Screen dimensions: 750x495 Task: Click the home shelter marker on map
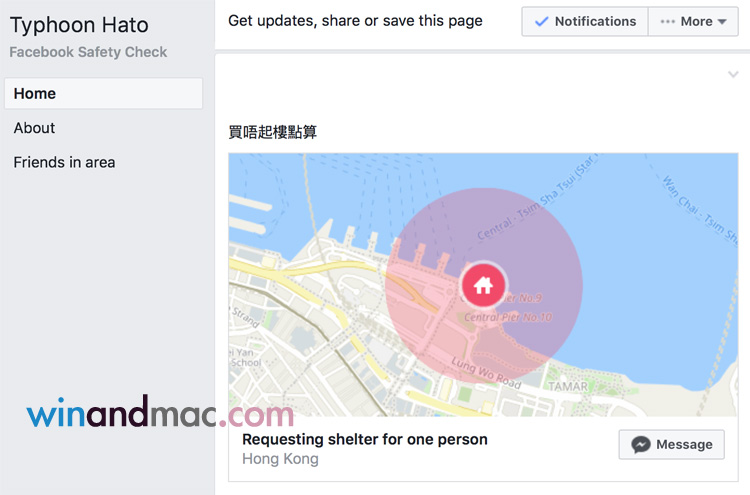click(484, 286)
